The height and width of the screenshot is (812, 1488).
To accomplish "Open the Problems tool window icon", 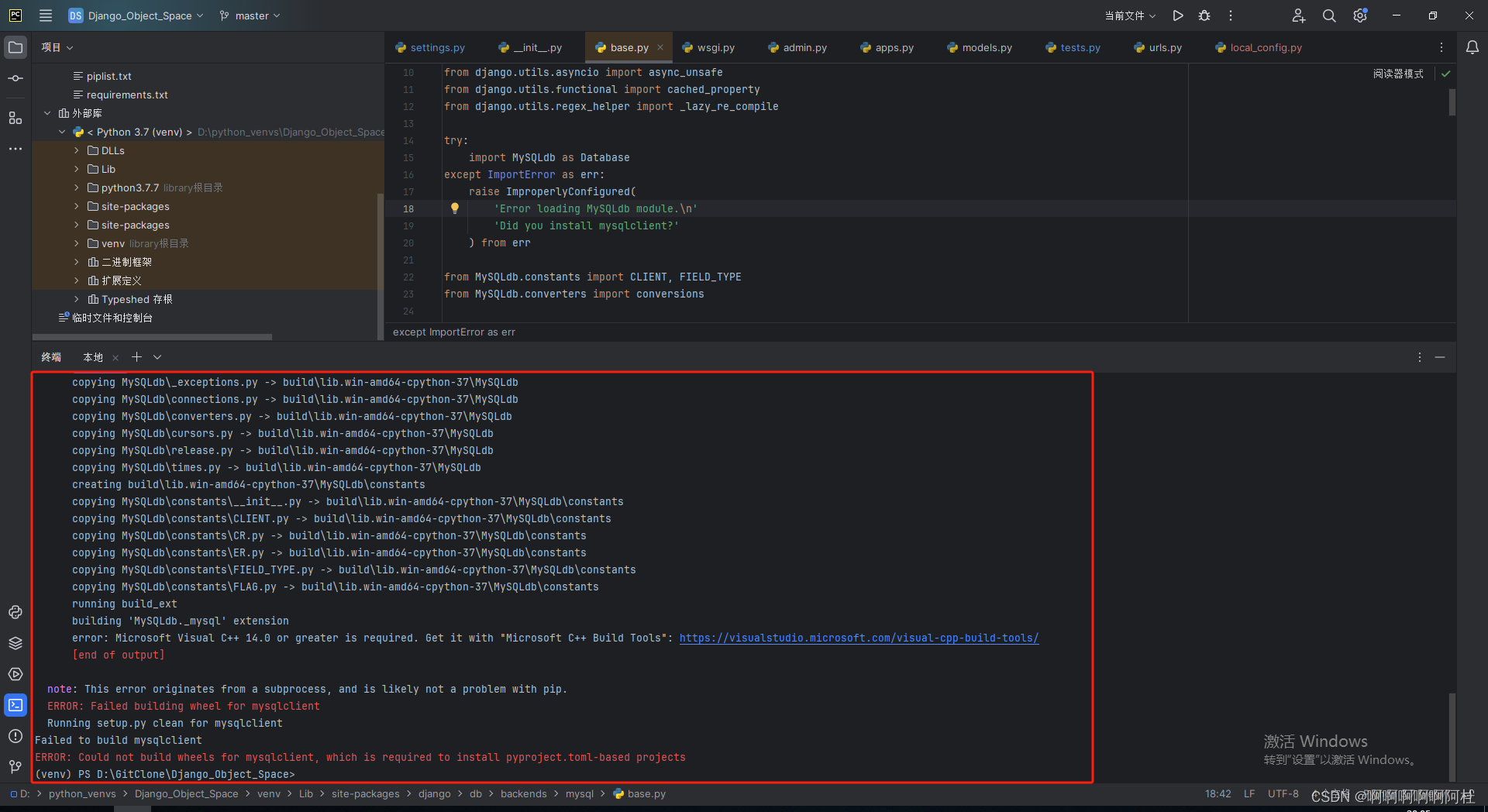I will pyautogui.click(x=15, y=736).
